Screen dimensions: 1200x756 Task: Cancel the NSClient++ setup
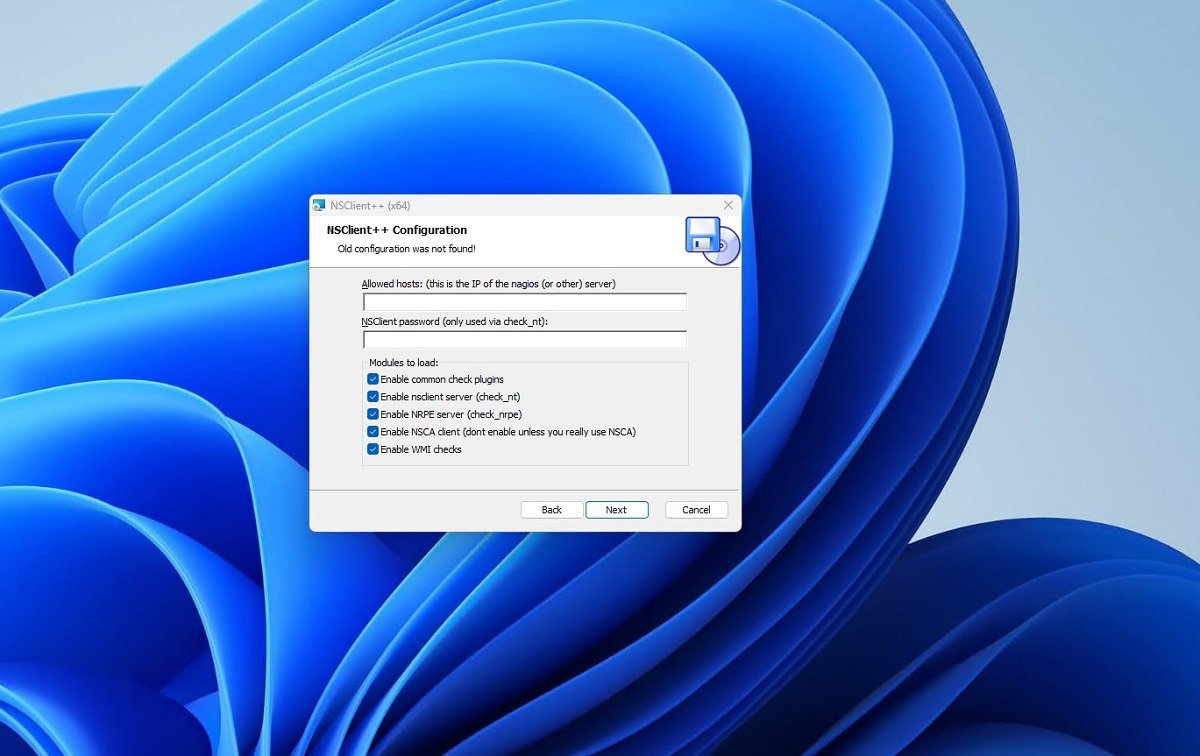click(x=696, y=510)
